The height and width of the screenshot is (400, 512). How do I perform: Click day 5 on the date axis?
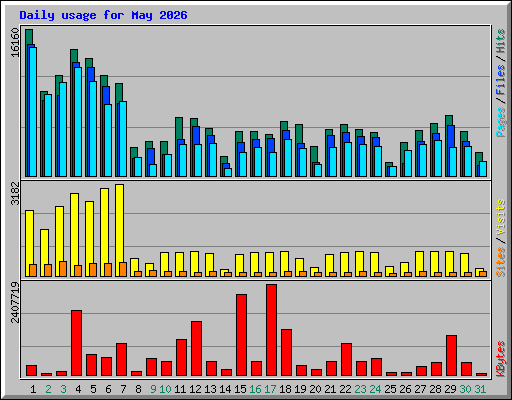[x=93, y=389]
